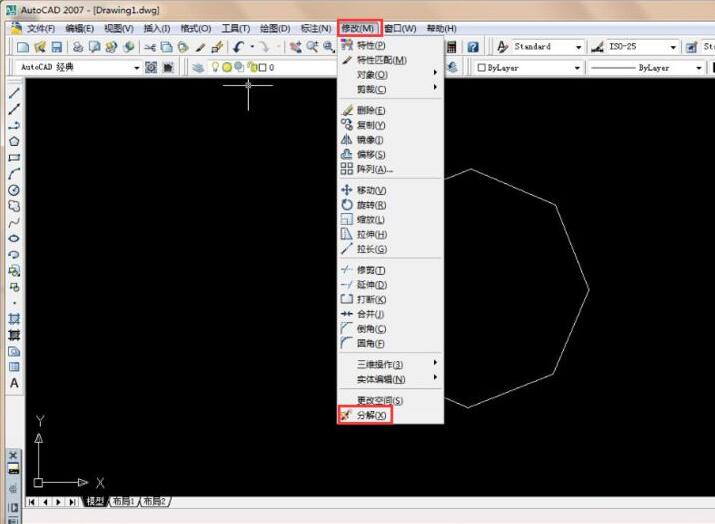
Task: Close the command window X button
Action: click(13, 455)
